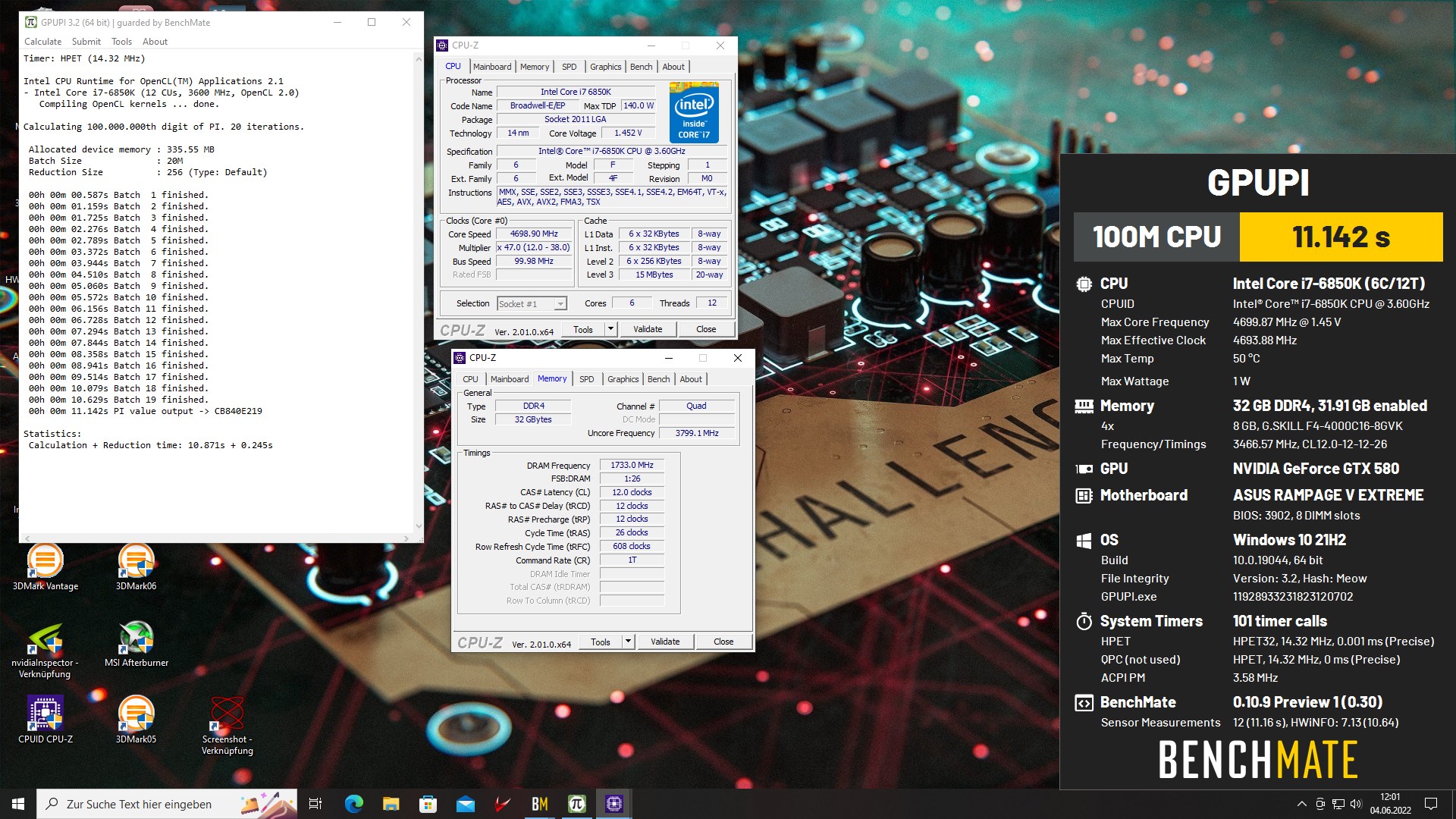Open File Explorer from taskbar

[391, 804]
